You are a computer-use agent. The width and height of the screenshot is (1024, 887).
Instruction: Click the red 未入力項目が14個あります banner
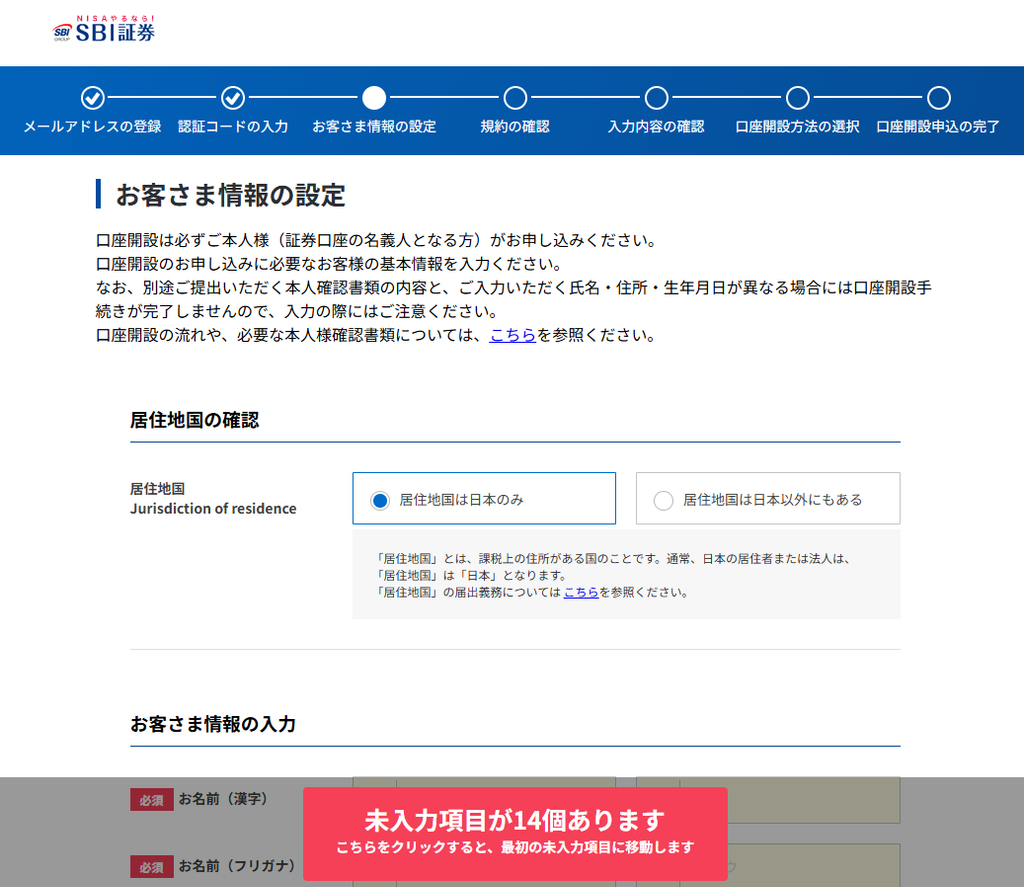pos(515,833)
